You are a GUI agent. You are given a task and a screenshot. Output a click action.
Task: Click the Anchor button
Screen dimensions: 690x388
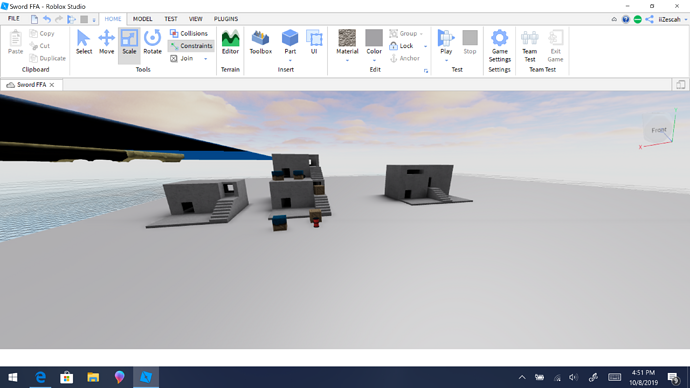click(x=405, y=58)
